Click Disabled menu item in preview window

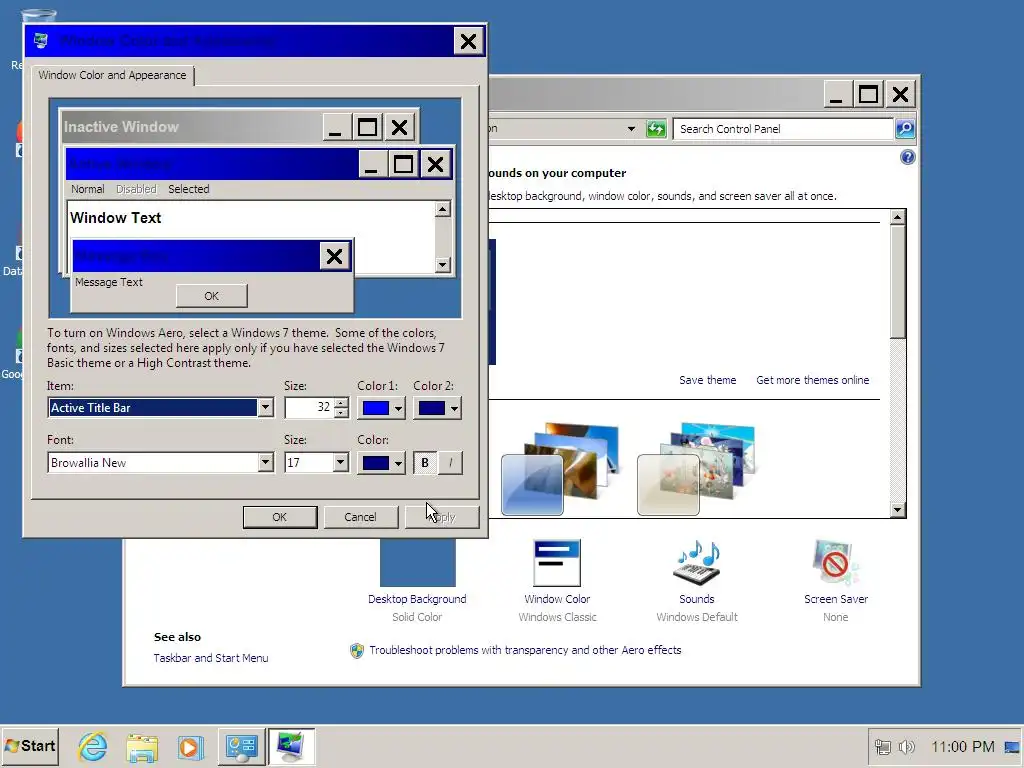136,189
